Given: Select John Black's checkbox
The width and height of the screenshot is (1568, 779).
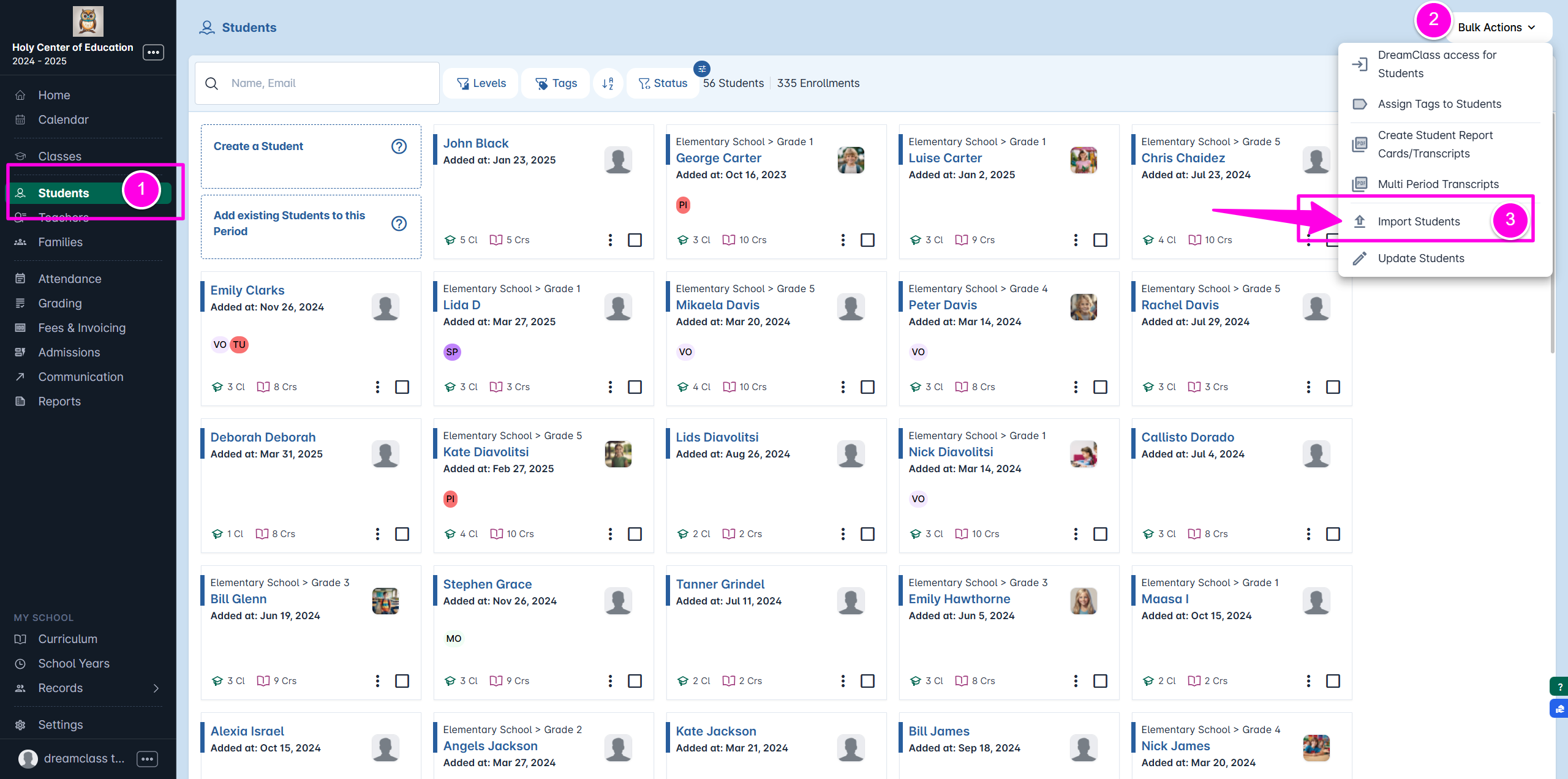Looking at the screenshot, I should [635, 240].
